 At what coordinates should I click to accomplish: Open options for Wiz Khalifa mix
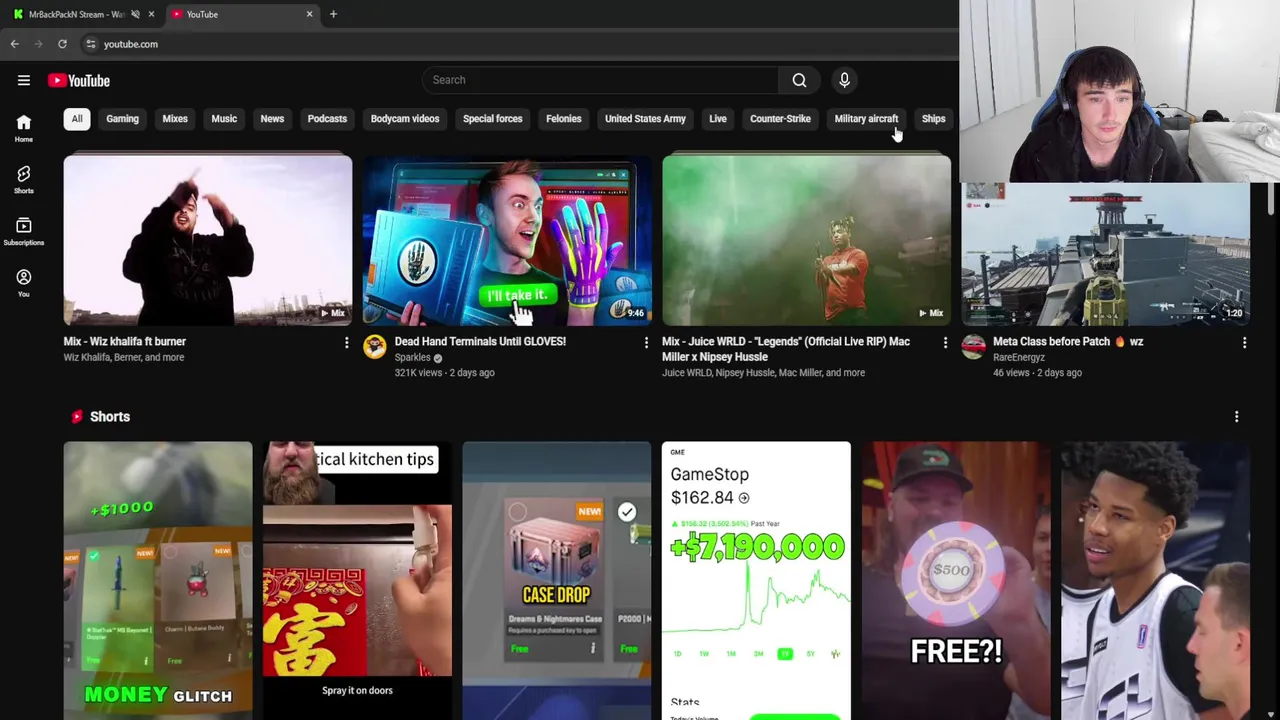(346, 343)
